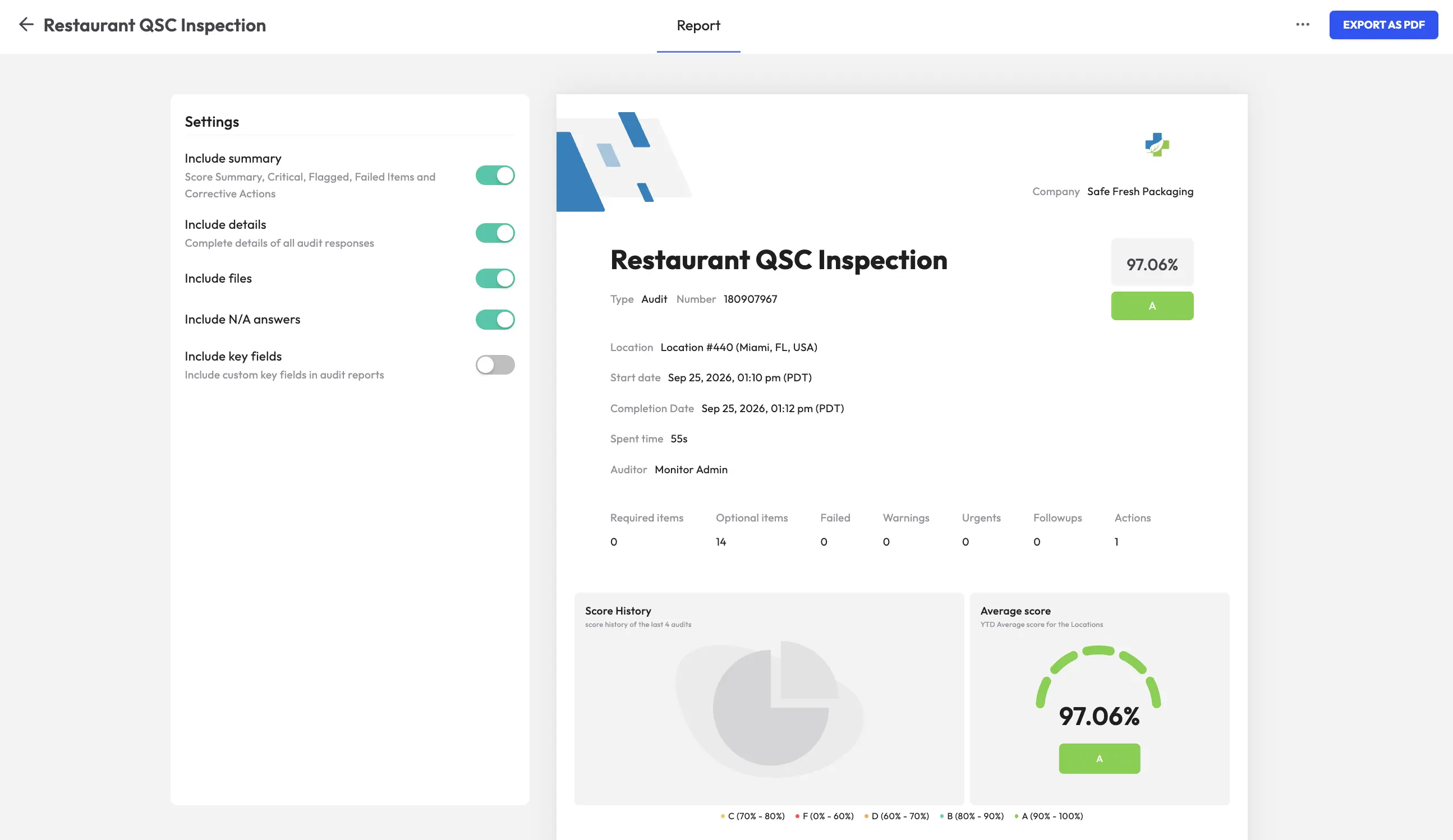Image resolution: width=1453 pixels, height=840 pixels.
Task: Click the report title 'Restaurant QSC Inspection'
Action: click(x=779, y=260)
